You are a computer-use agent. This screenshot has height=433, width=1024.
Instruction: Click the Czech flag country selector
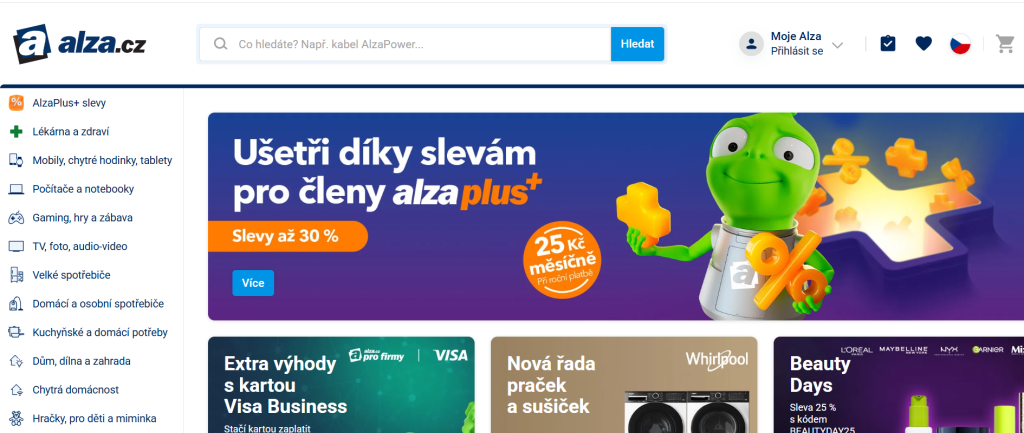[960, 44]
